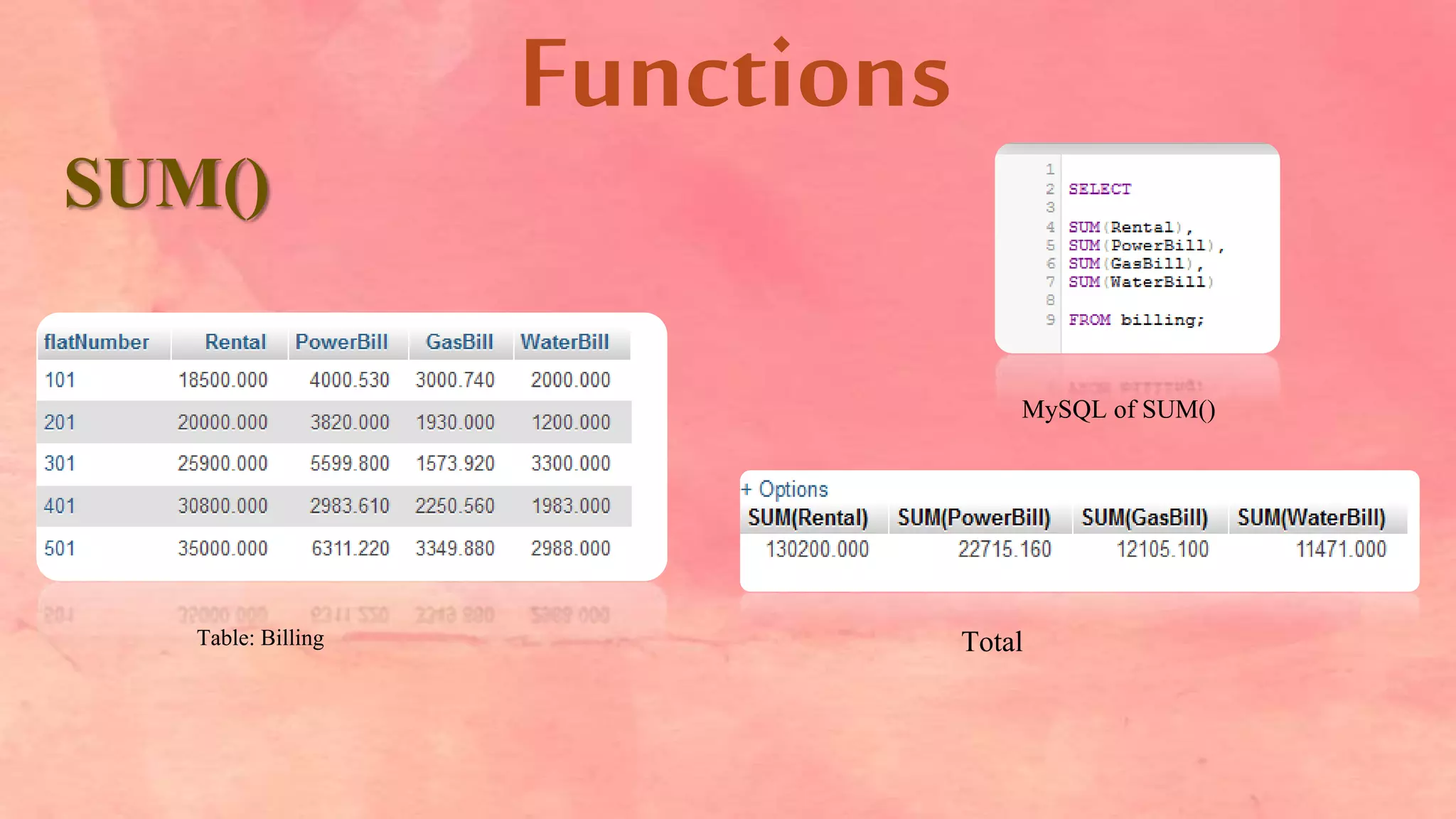
Task: Expand the + Options link
Action: tap(784, 489)
